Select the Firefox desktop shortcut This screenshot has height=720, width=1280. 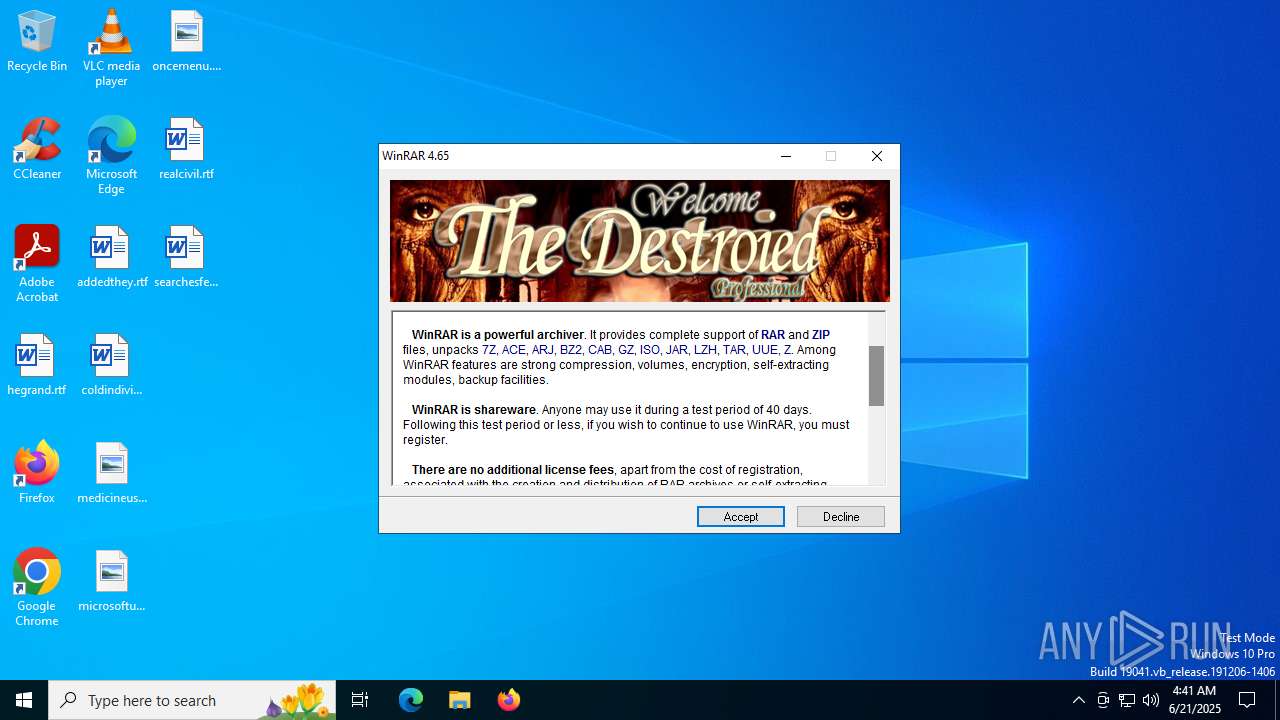(x=37, y=473)
